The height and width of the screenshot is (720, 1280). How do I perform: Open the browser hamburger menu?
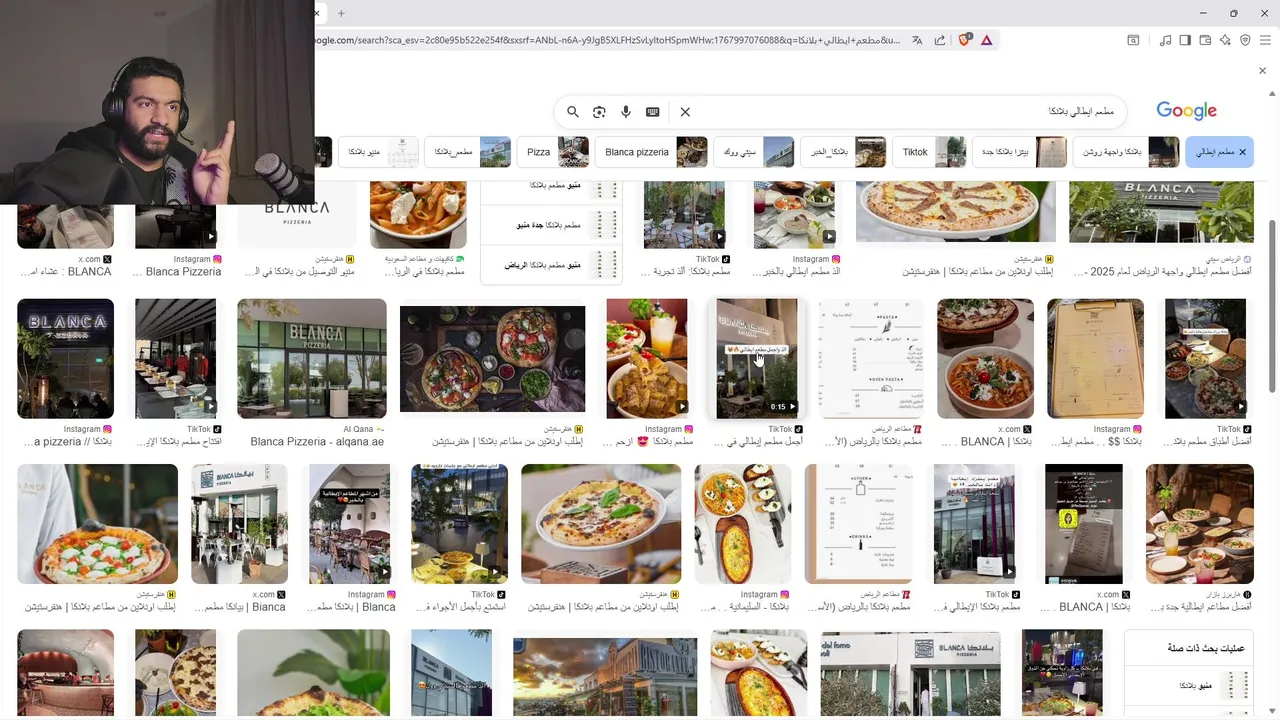[x=1265, y=40]
